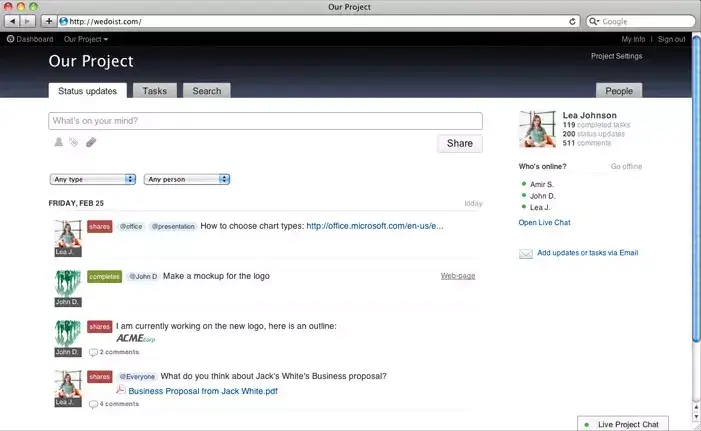Viewport: 701px width, 431px height.
Task: Go to Dashboard in the top navigation
Action: point(34,39)
